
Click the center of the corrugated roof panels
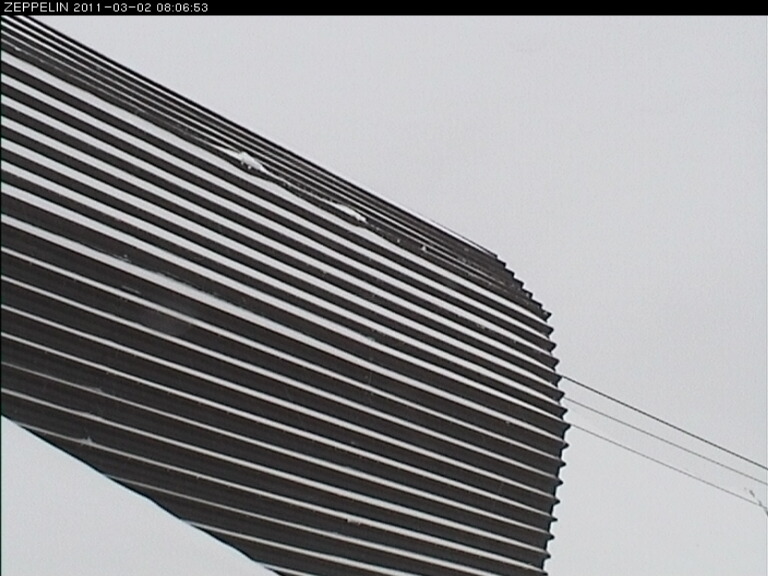(280, 330)
